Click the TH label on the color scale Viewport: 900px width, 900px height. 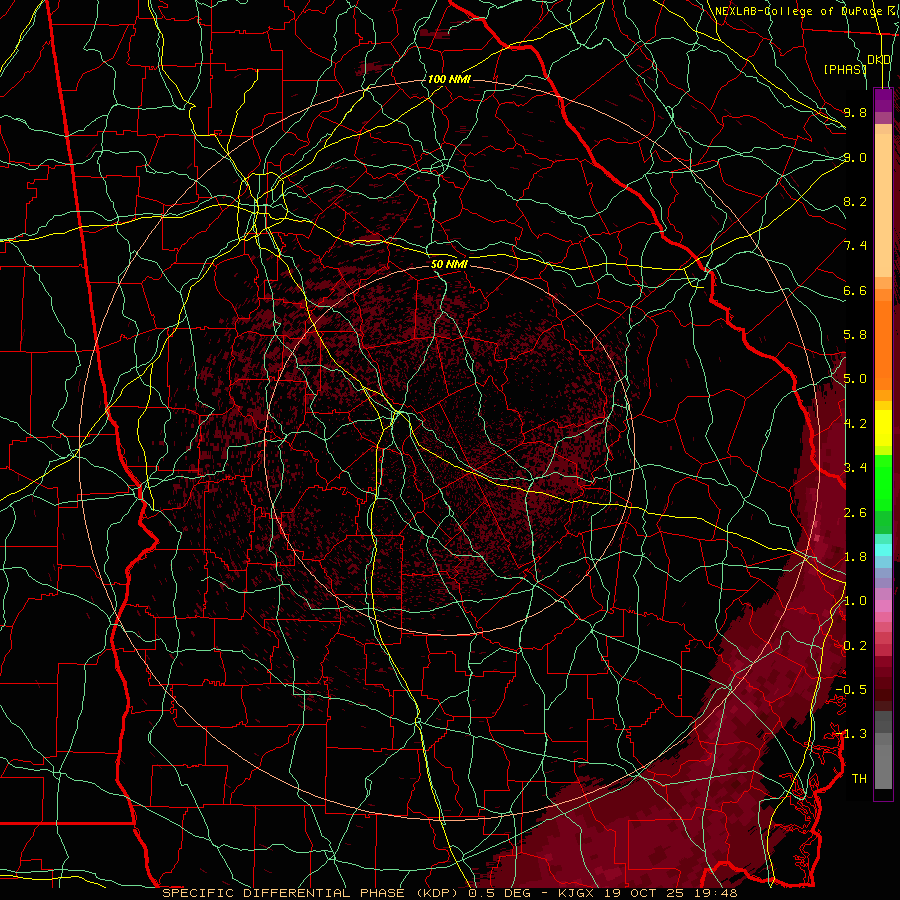point(859,778)
